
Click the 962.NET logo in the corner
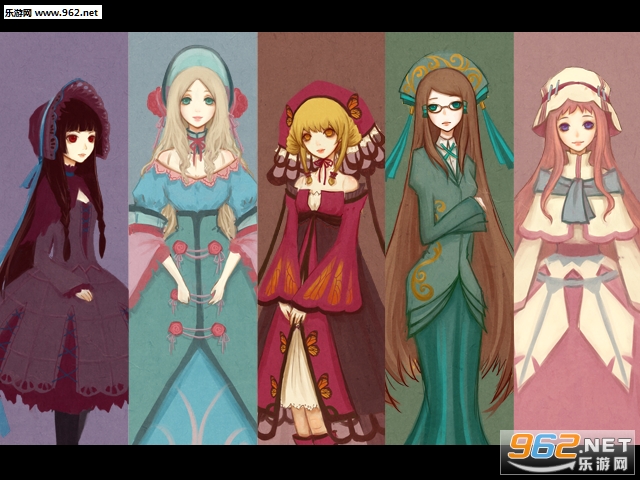coord(566,452)
